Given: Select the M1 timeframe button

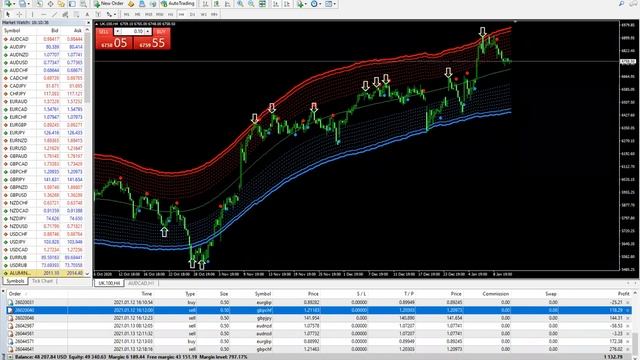Looking at the screenshot, I should pyautogui.click(x=127, y=14).
